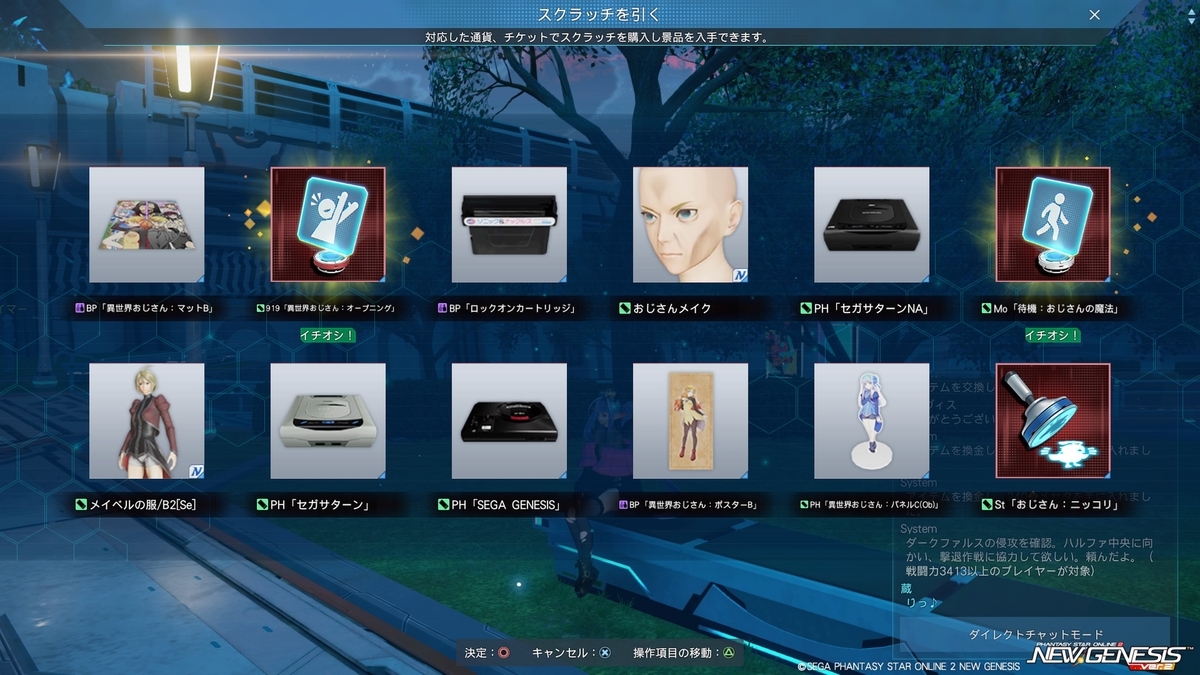This screenshot has width=1200, height=675.
Task: Close the スクラッチを引く window
Action: 1095,15
